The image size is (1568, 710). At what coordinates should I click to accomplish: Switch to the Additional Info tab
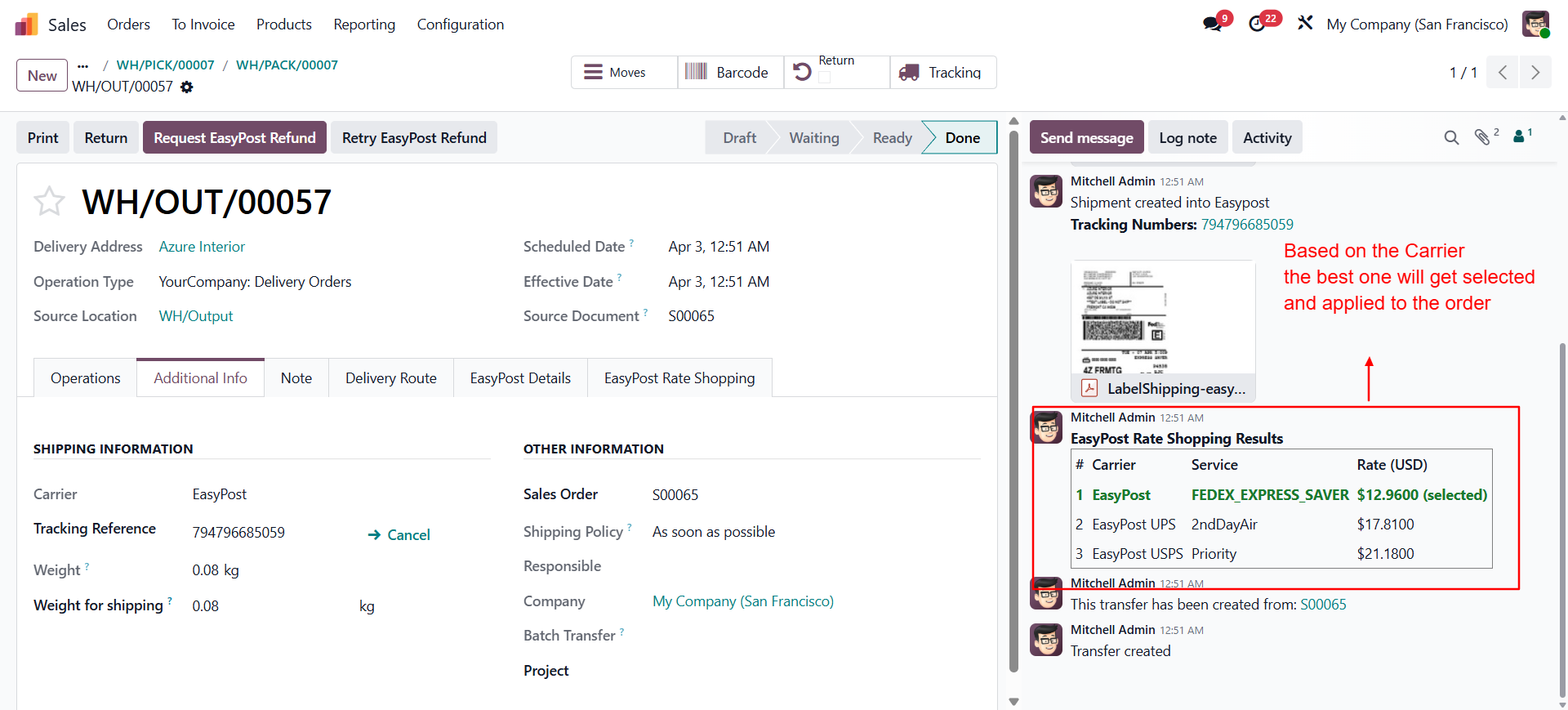coord(200,377)
